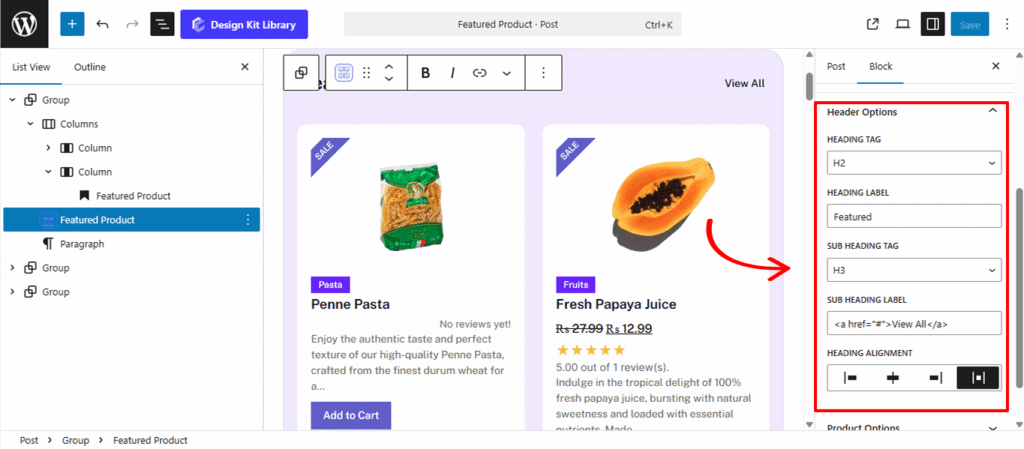
Task: Click the view post external link icon
Action: pos(872,24)
